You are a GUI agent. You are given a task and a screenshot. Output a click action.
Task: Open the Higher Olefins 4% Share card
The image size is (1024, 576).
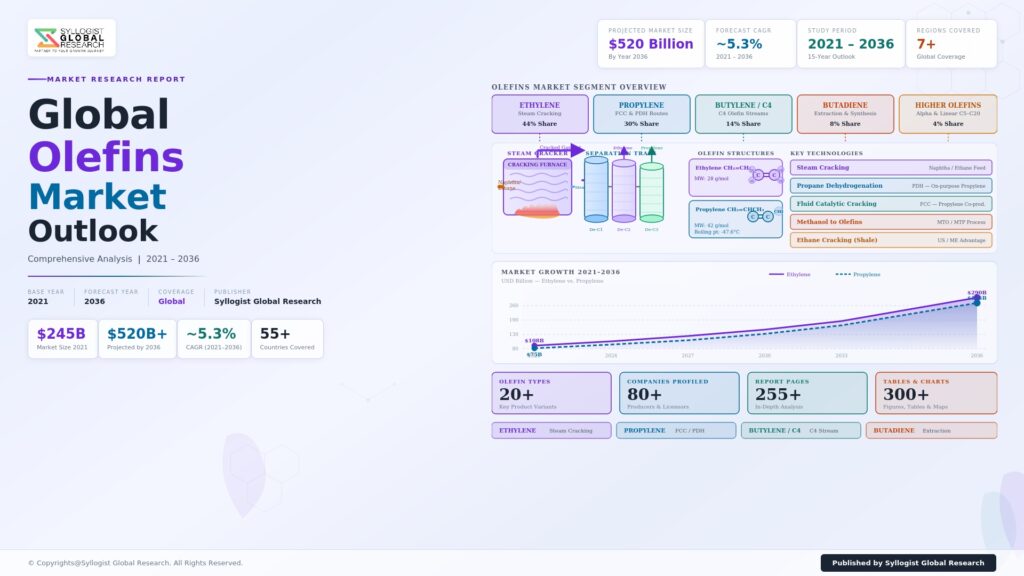pyautogui.click(x=948, y=114)
